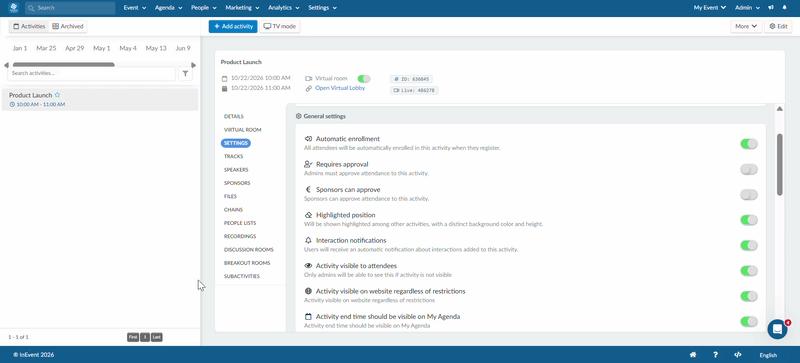Click the settings panel vertical scrollbar thumb
Screen dimensions: 800x363
click(x=780, y=164)
